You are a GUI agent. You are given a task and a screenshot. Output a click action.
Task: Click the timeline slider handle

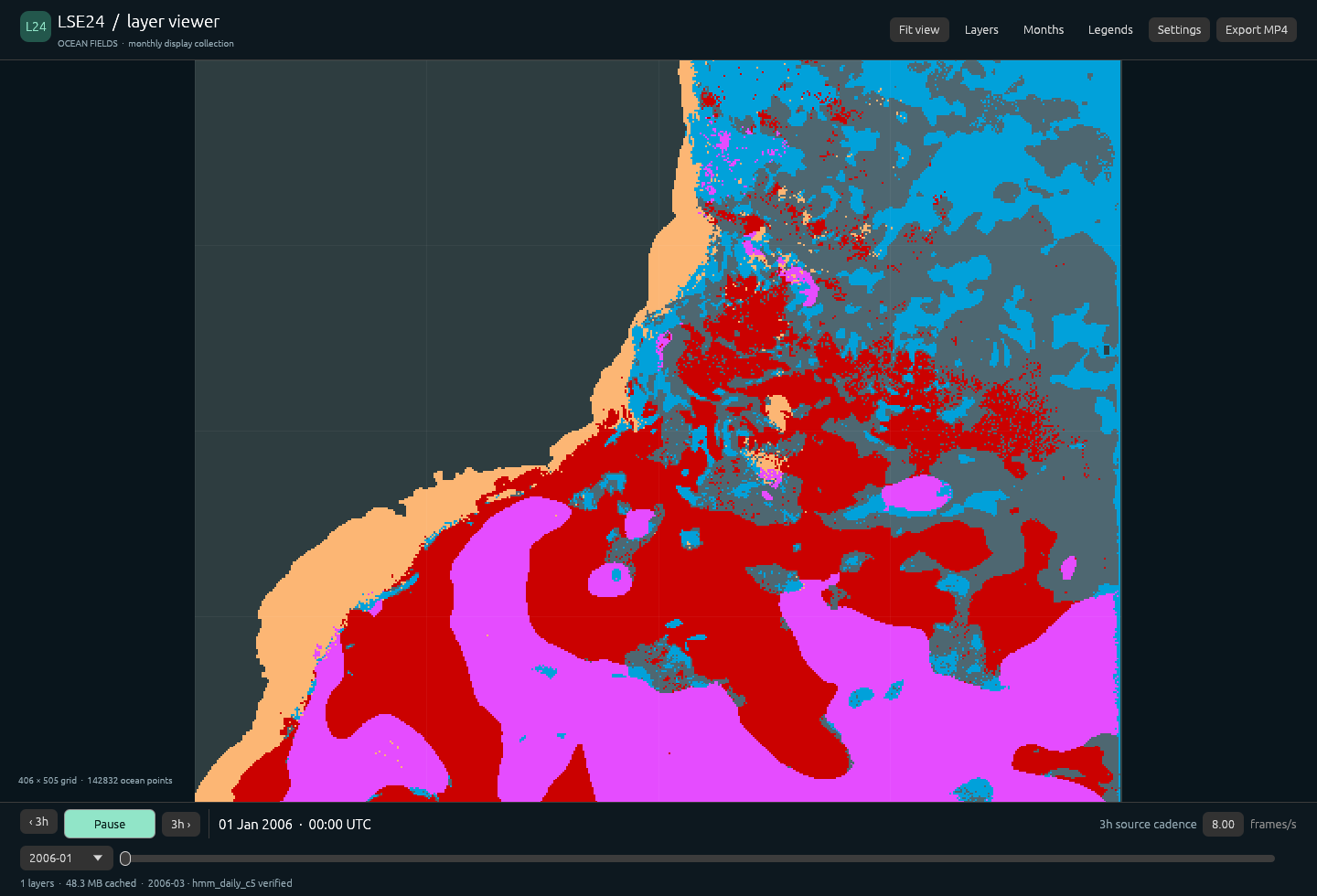tap(125, 859)
